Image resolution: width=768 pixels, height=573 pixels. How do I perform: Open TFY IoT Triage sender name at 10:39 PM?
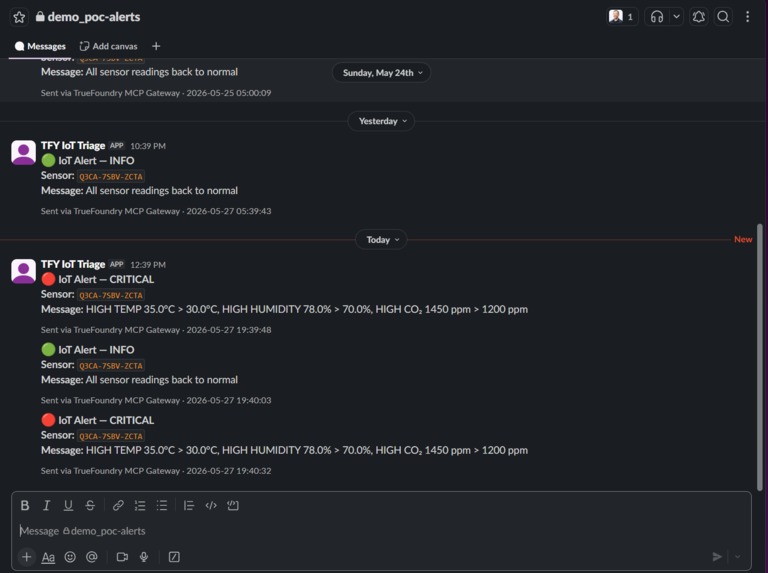click(73, 146)
